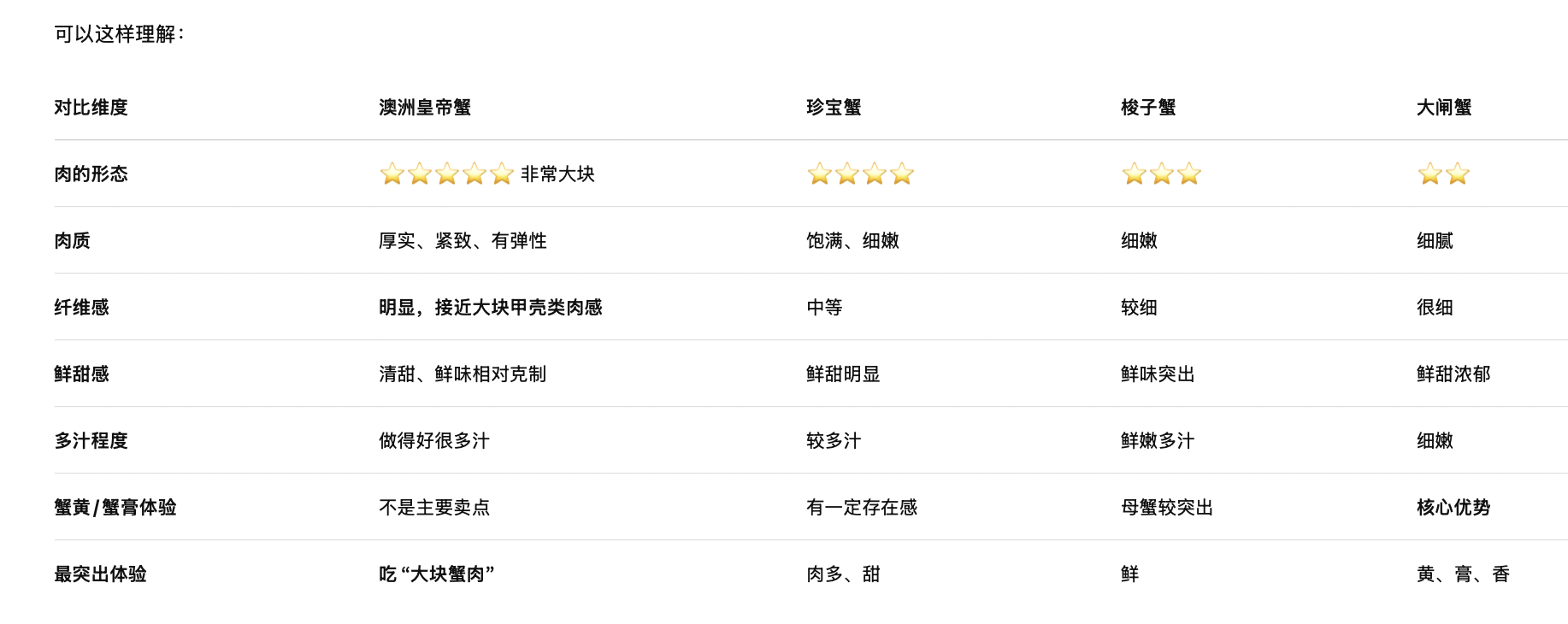Click the 明显，接近大块甲壳类肉感 cell
1568x624 pixels.
(x=491, y=308)
